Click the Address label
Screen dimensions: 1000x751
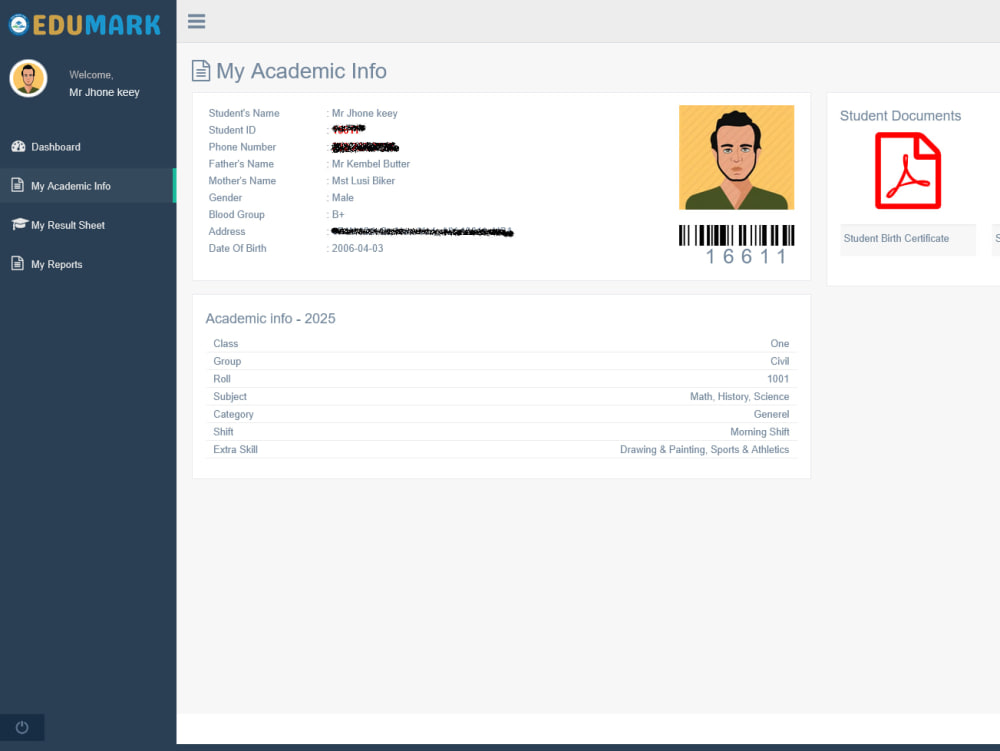[227, 231]
